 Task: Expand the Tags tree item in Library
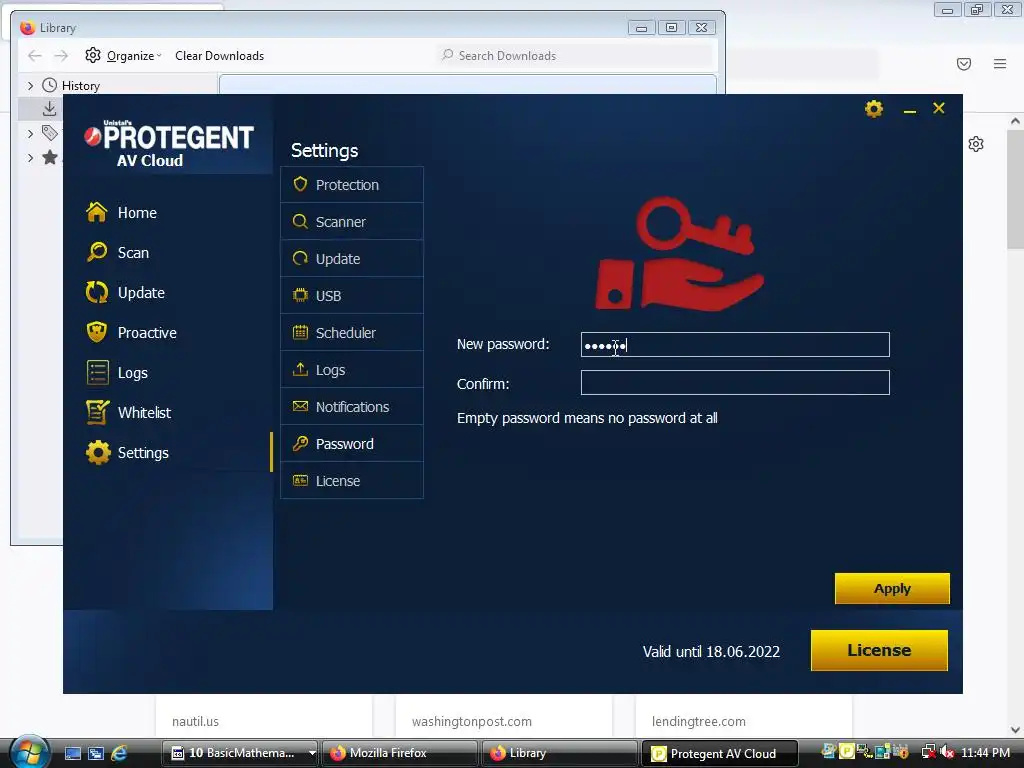point(30,133)
